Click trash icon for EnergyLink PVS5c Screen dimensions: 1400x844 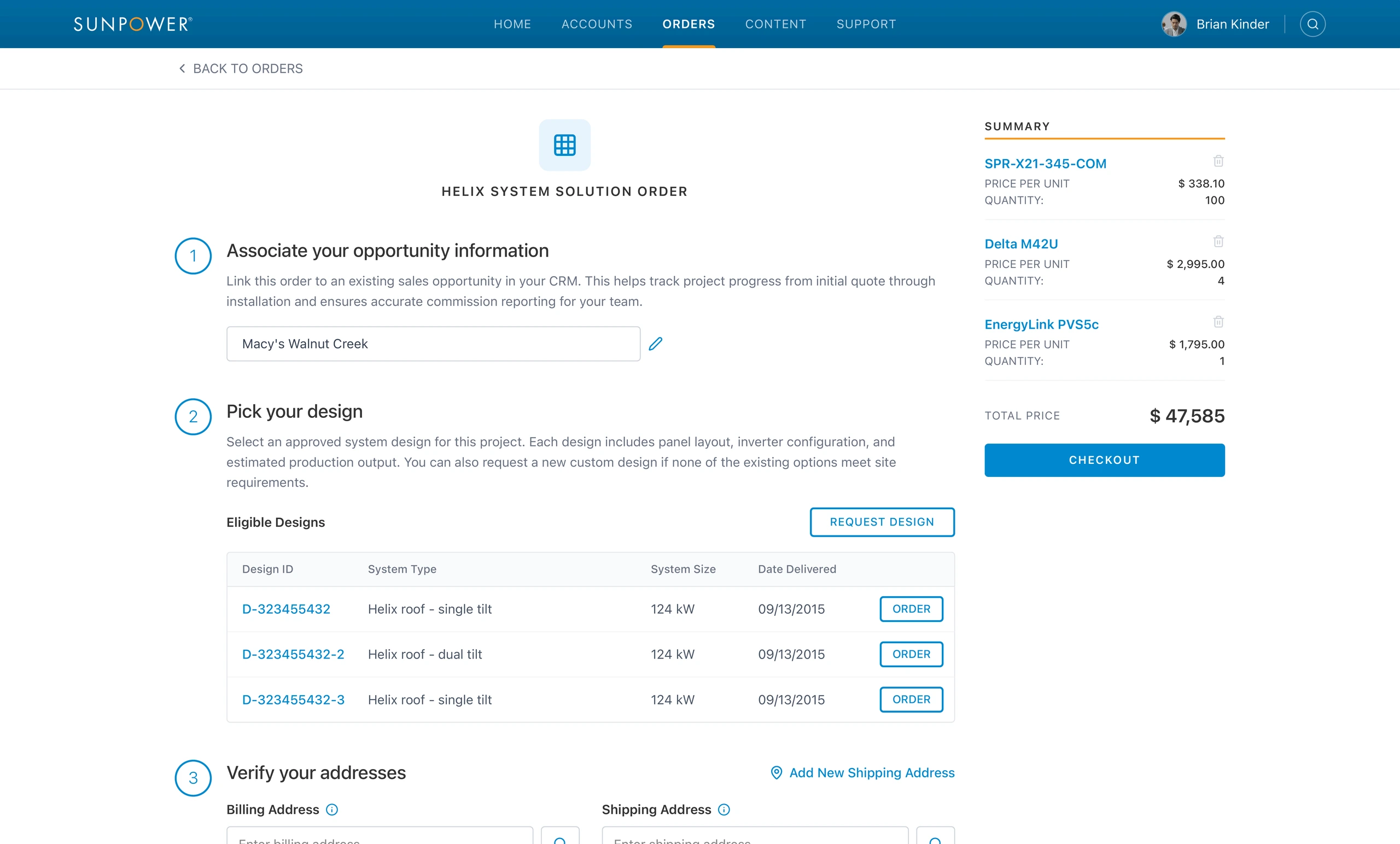click(1218, 322)
